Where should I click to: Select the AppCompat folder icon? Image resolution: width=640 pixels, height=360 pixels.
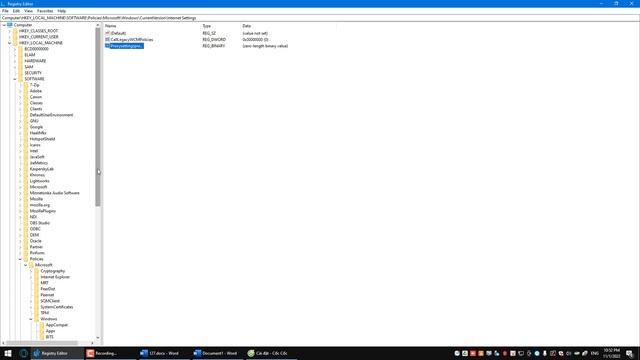pos(42,325)
